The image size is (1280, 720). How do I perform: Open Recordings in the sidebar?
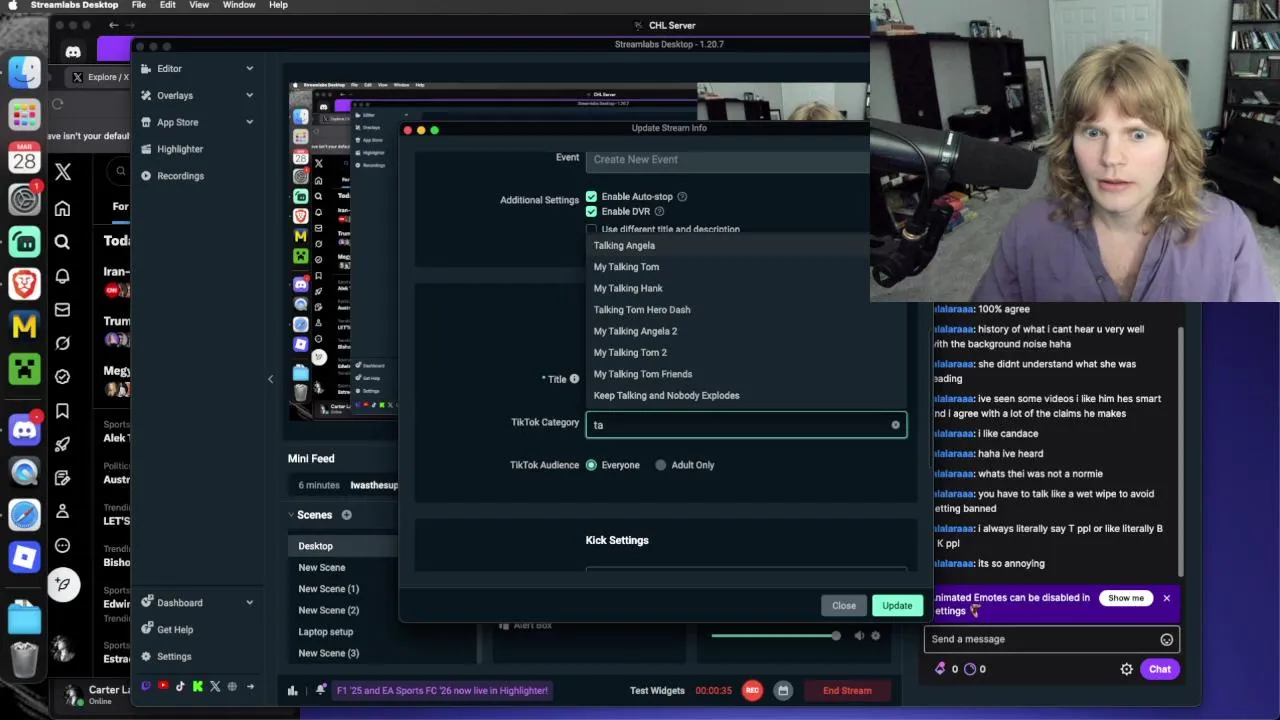click(x=180, y=176)
